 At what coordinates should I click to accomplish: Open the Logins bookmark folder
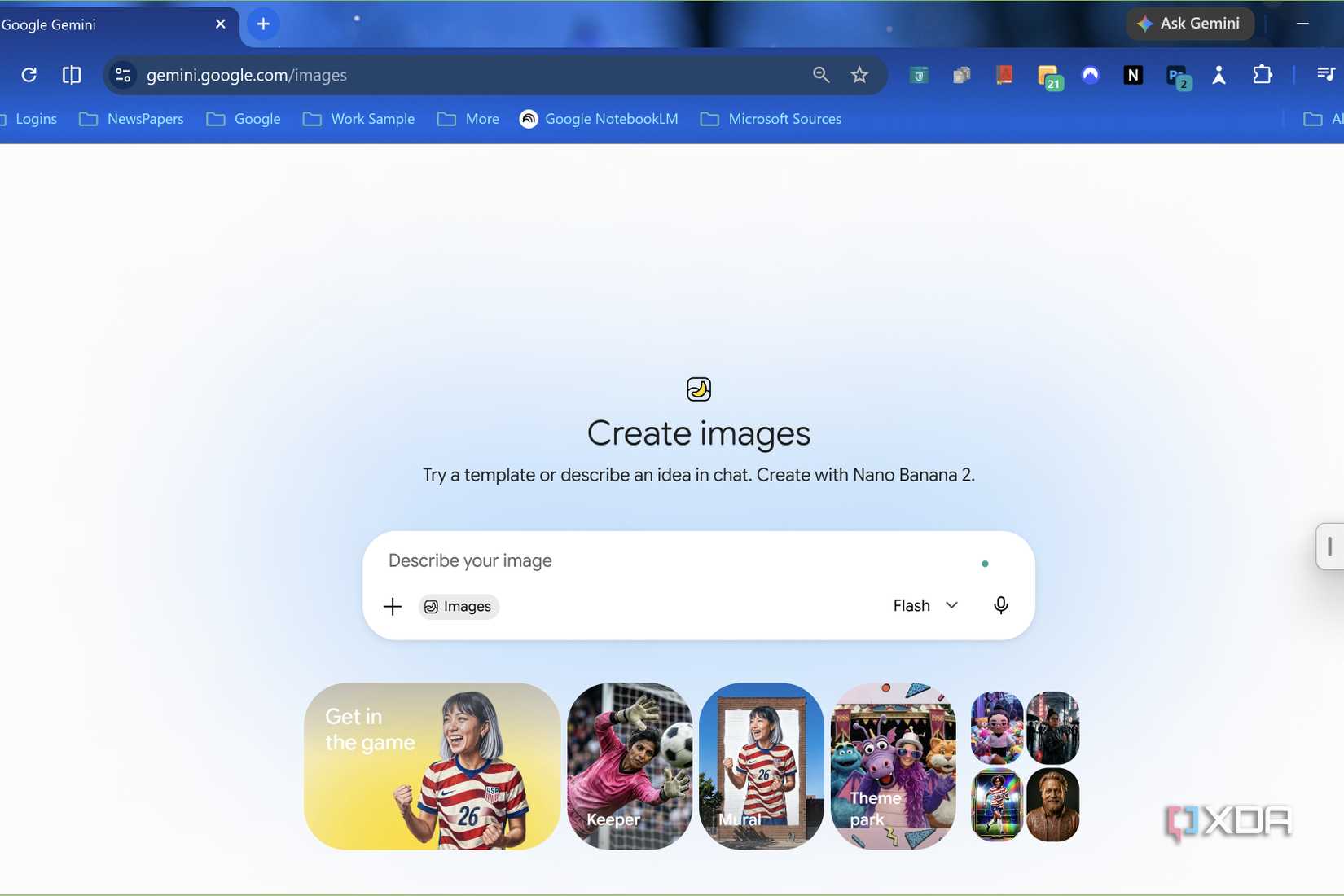click(x=30, y=119)
